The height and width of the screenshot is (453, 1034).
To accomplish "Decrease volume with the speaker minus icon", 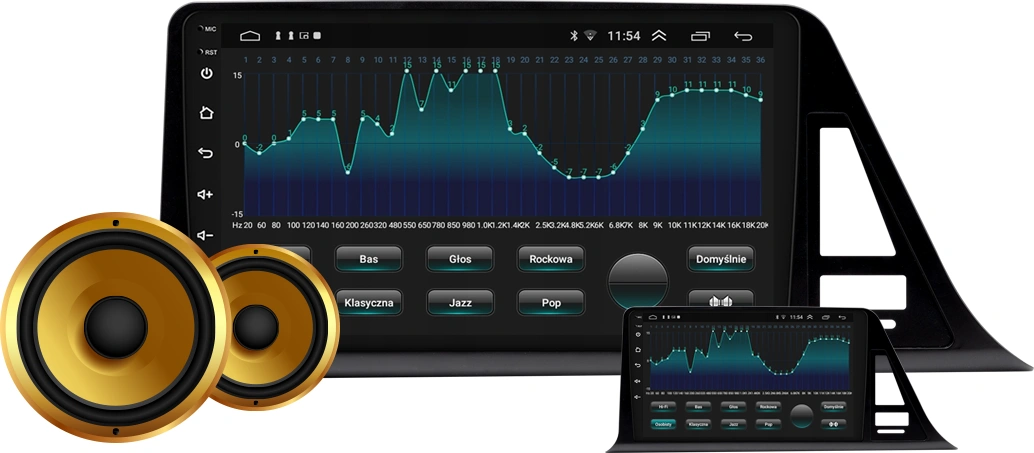I will 206,235.
